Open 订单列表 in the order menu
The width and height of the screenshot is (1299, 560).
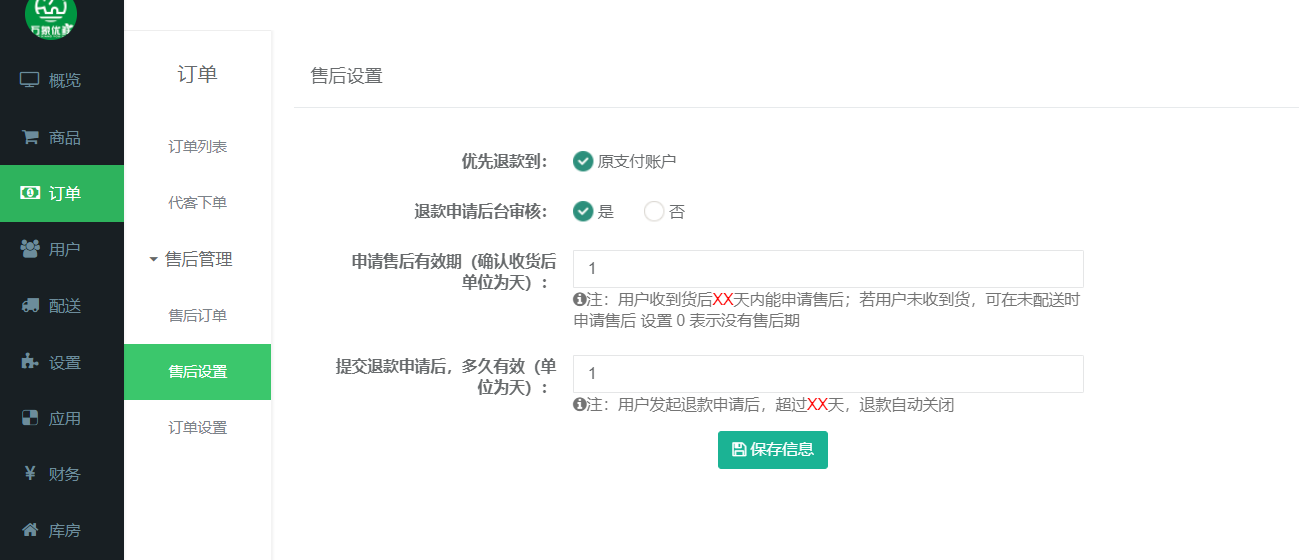(197, 147)
